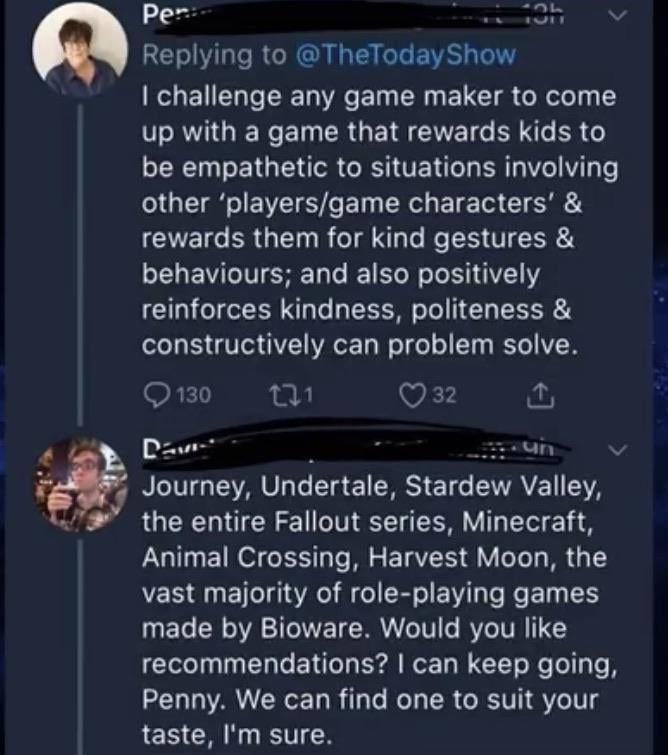
Task: Expand the first tweet's chevron menu
Action: 618,16
